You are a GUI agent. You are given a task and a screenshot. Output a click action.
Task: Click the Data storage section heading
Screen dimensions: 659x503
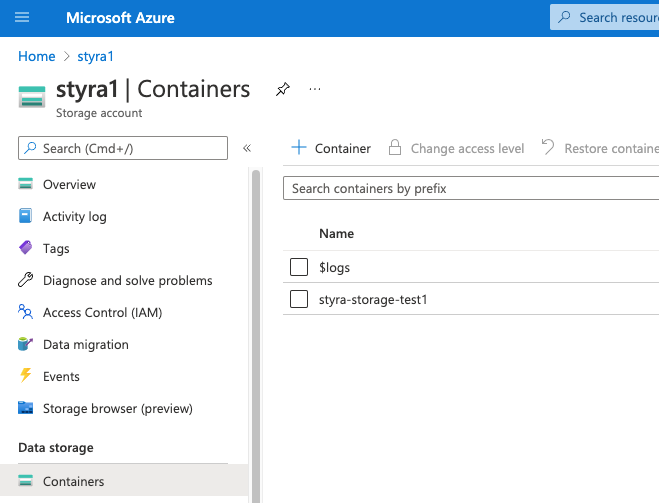56,448
